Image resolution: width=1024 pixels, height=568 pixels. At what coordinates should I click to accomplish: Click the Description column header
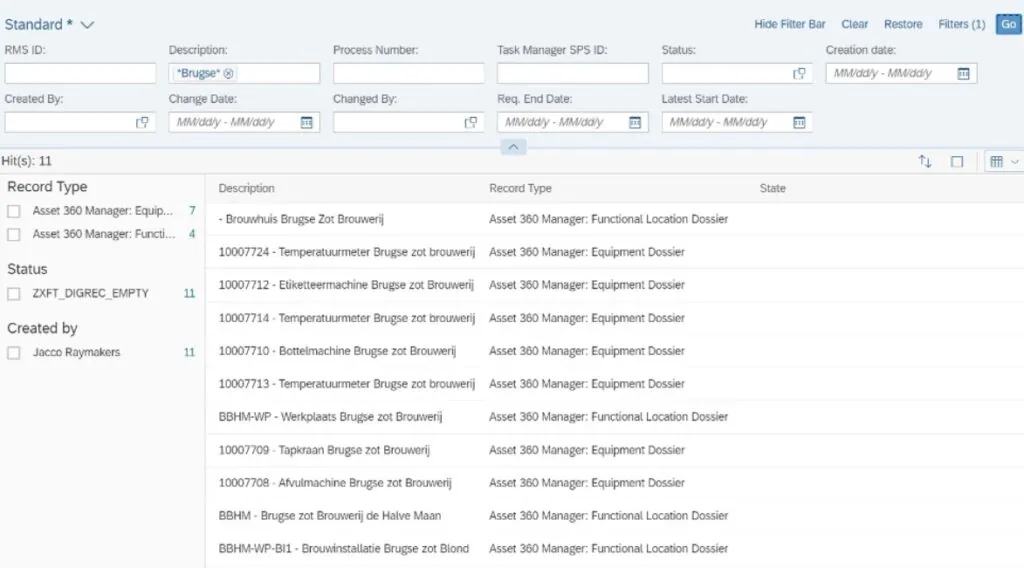[x=246, y=188]
